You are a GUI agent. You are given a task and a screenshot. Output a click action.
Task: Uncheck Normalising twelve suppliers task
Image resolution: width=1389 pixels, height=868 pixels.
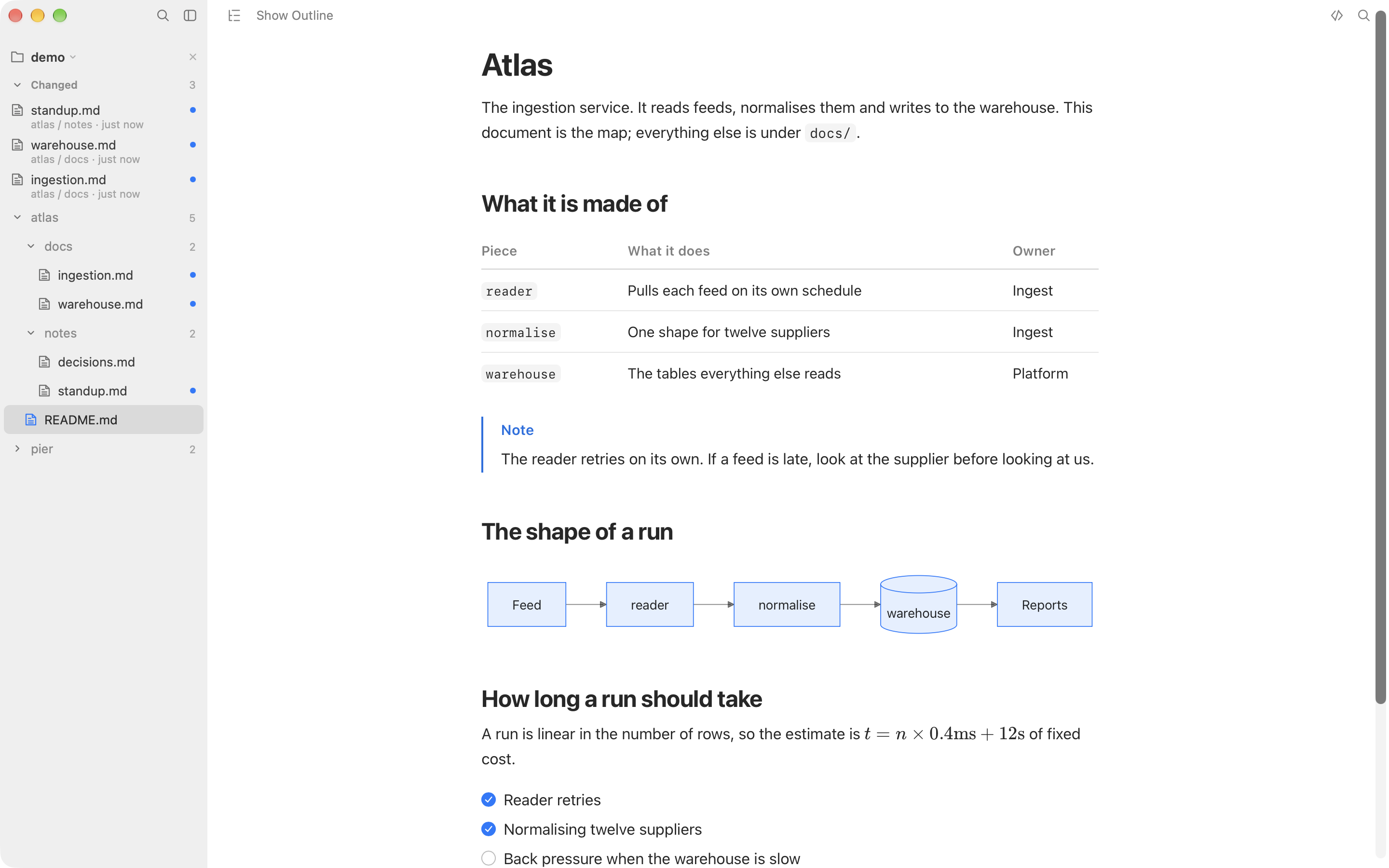(489, 829)
